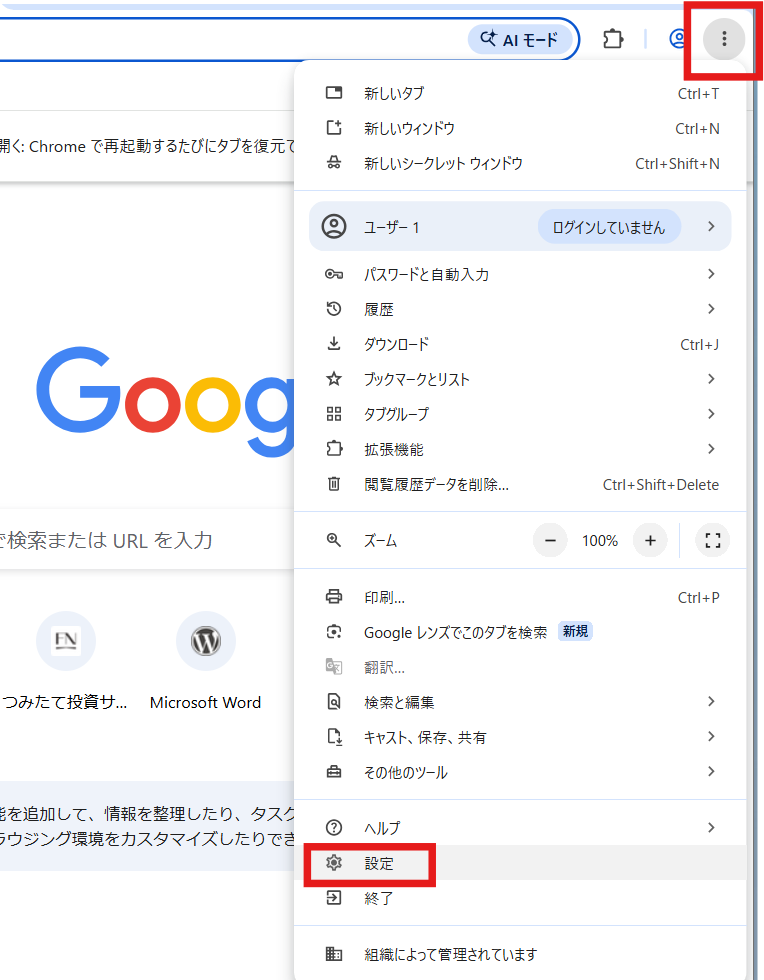The width and height of the screenshot is (764, 980).
Task: Open the ユーザー 1 profile row
Action: [520, 226]
